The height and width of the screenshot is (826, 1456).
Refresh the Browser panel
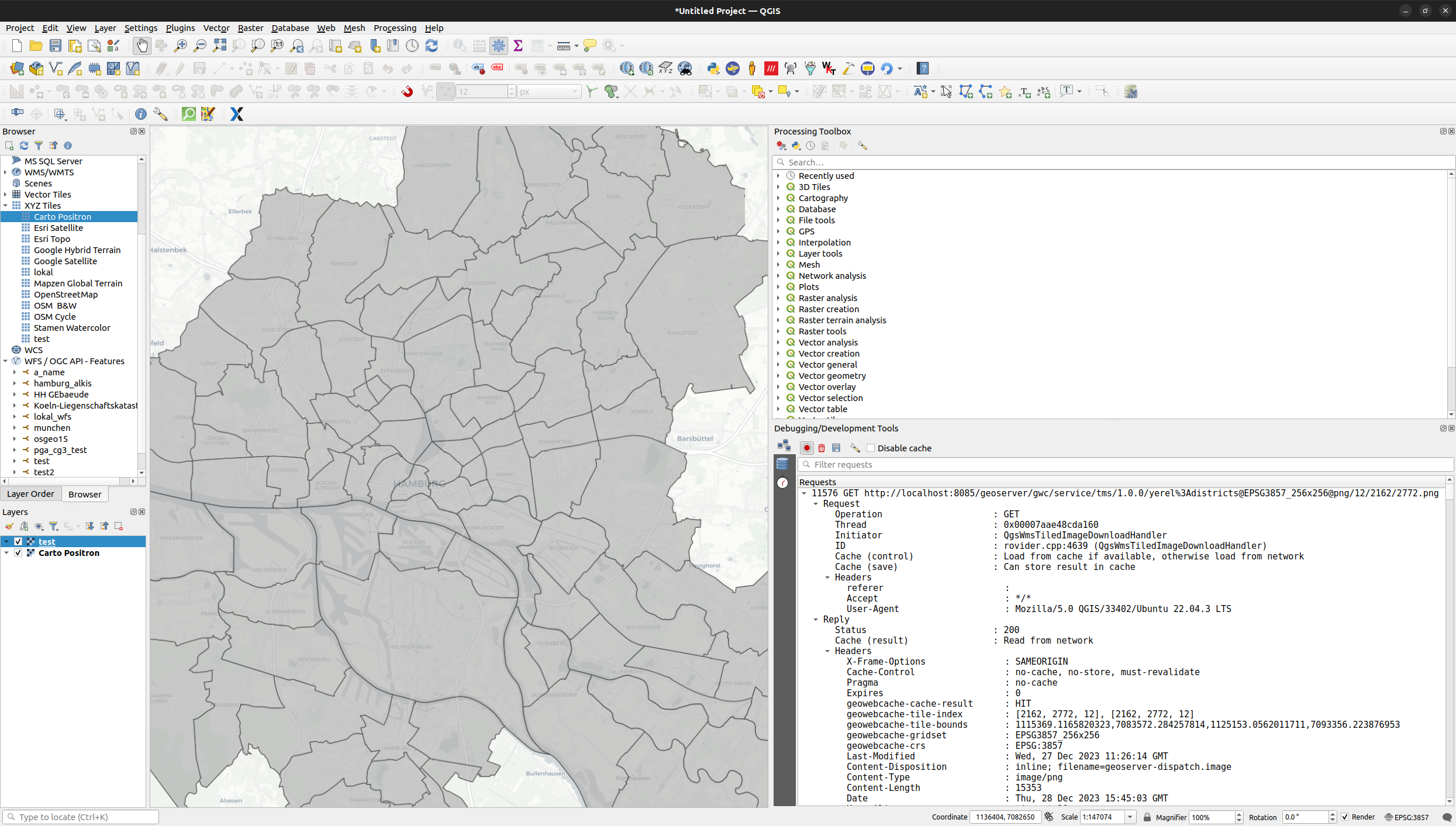pos(24,146)
